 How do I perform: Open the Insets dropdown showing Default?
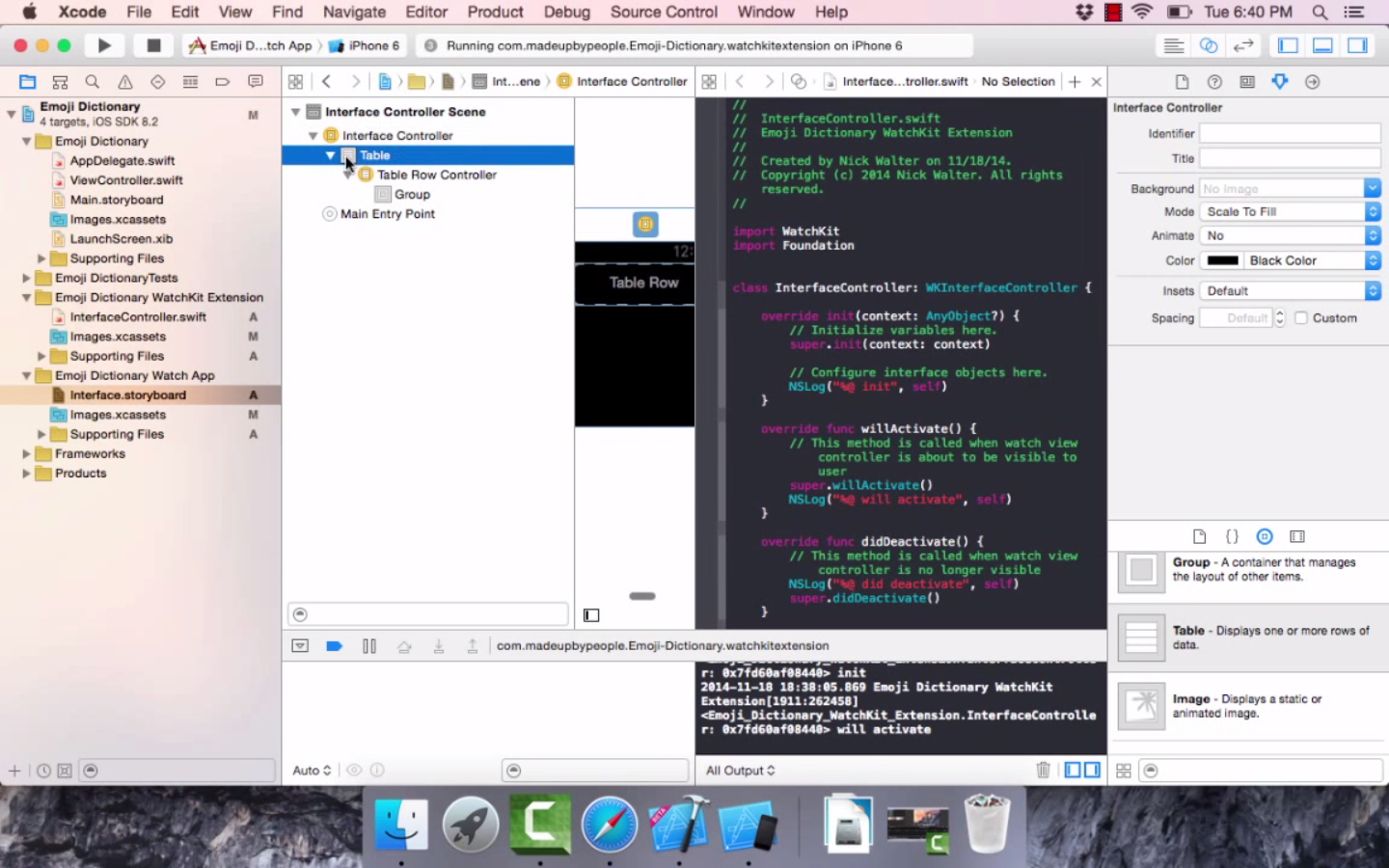(1290, 291)
